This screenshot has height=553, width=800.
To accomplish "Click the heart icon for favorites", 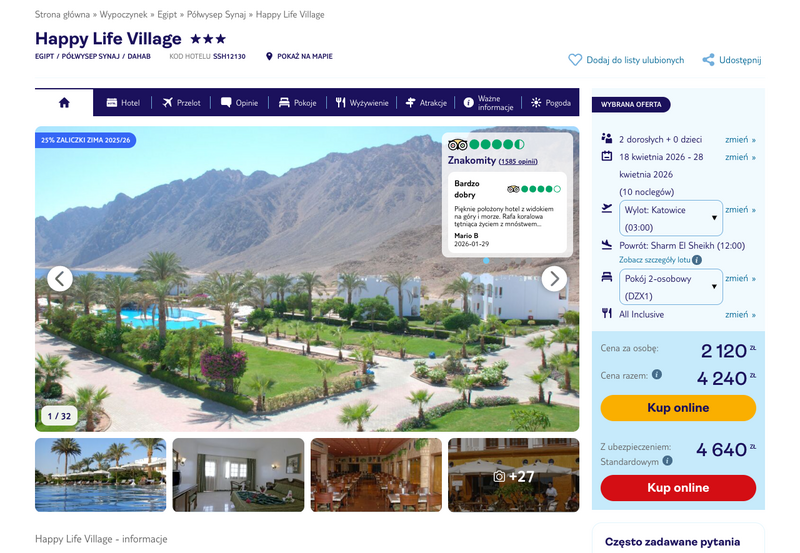I will tap(575, 60).
